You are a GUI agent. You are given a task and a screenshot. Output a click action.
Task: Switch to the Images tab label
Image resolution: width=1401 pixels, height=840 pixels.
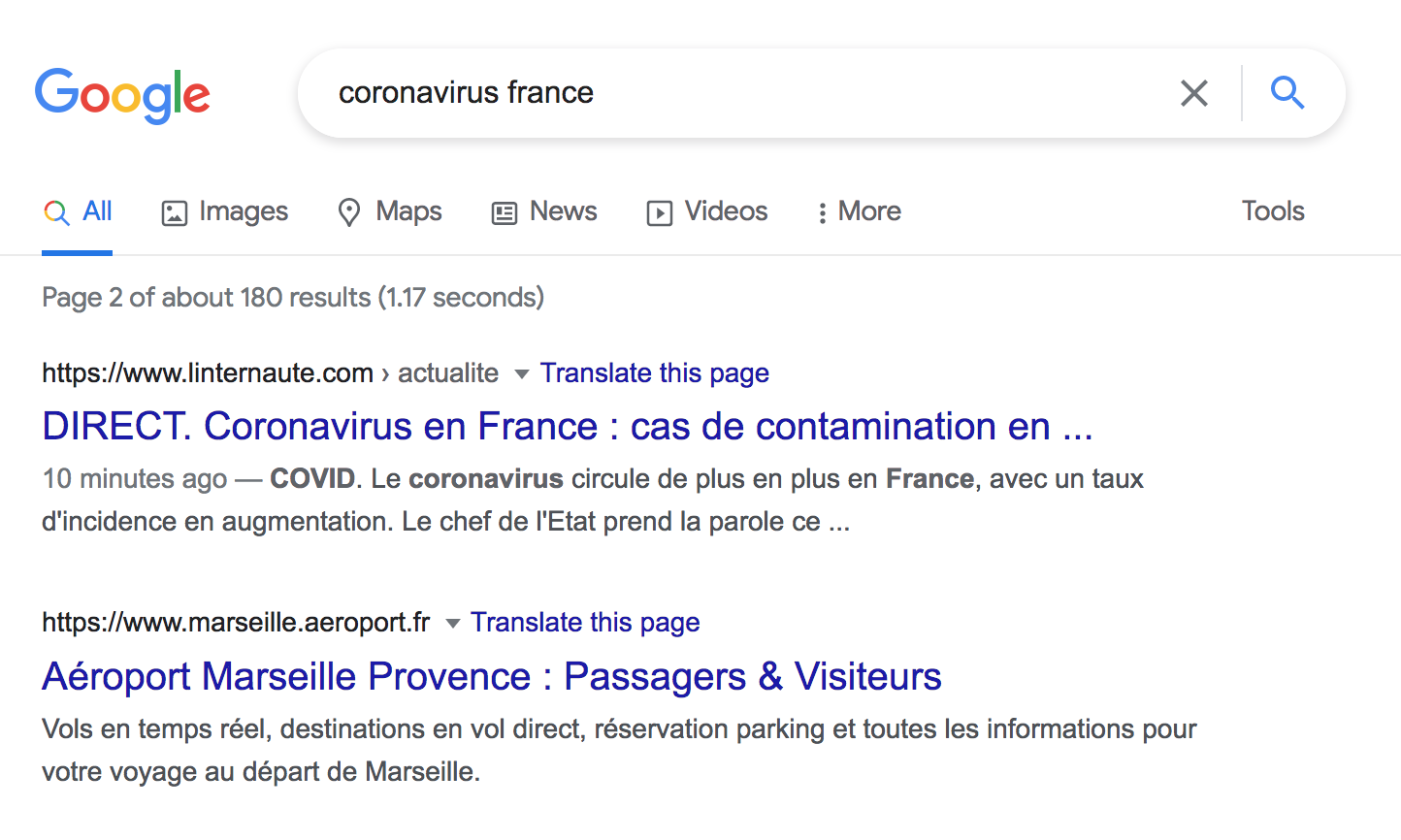click(244, 211)
